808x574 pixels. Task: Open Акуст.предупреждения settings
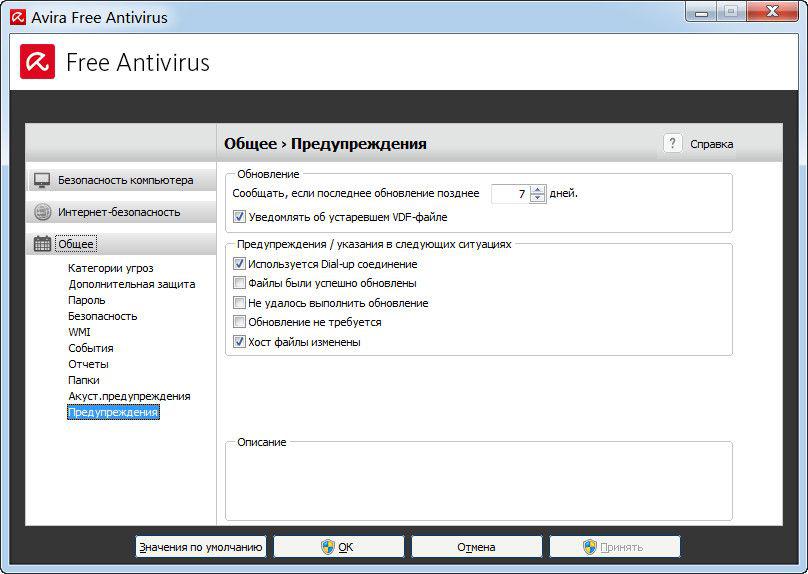tap(129, 396)
